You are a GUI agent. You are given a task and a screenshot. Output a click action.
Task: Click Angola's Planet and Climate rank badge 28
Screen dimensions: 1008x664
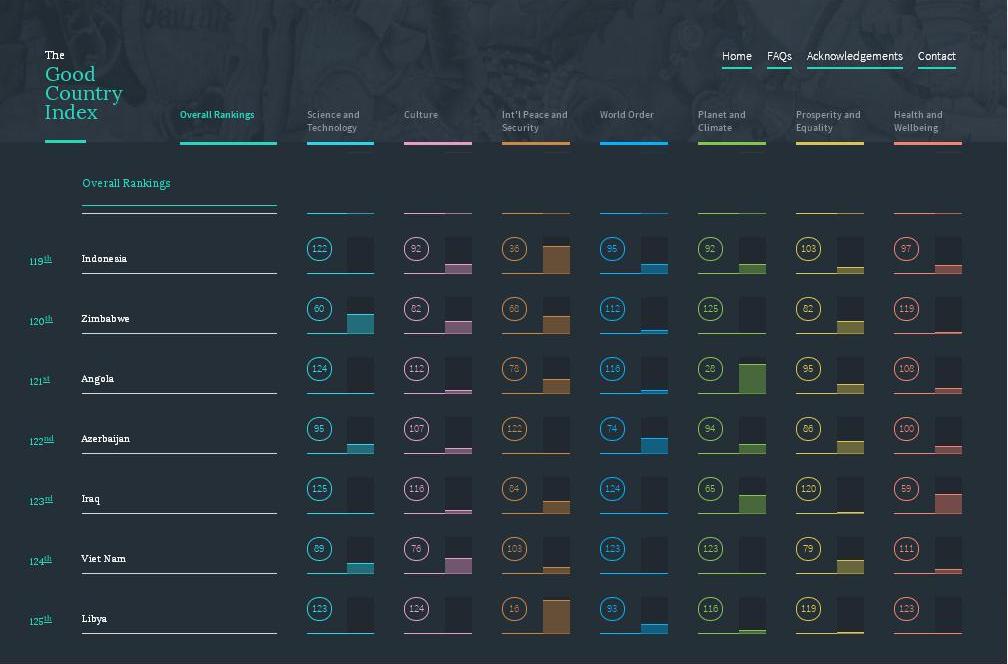coord(710,369)
